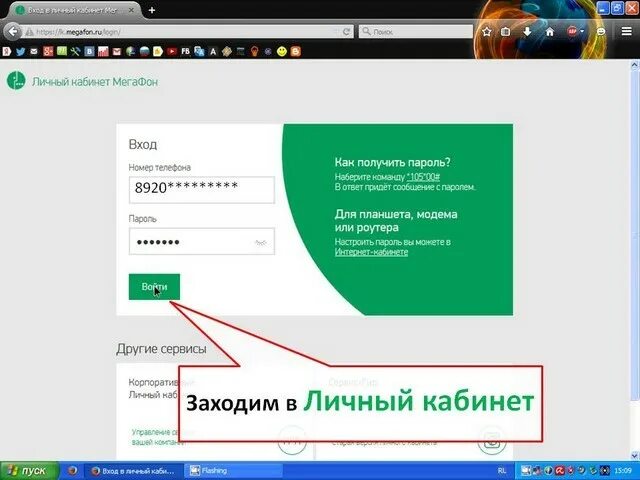This screenshot has height=480, width=640.
Task: Open the Firefox hamburger menu
Action: click(627, 31)
